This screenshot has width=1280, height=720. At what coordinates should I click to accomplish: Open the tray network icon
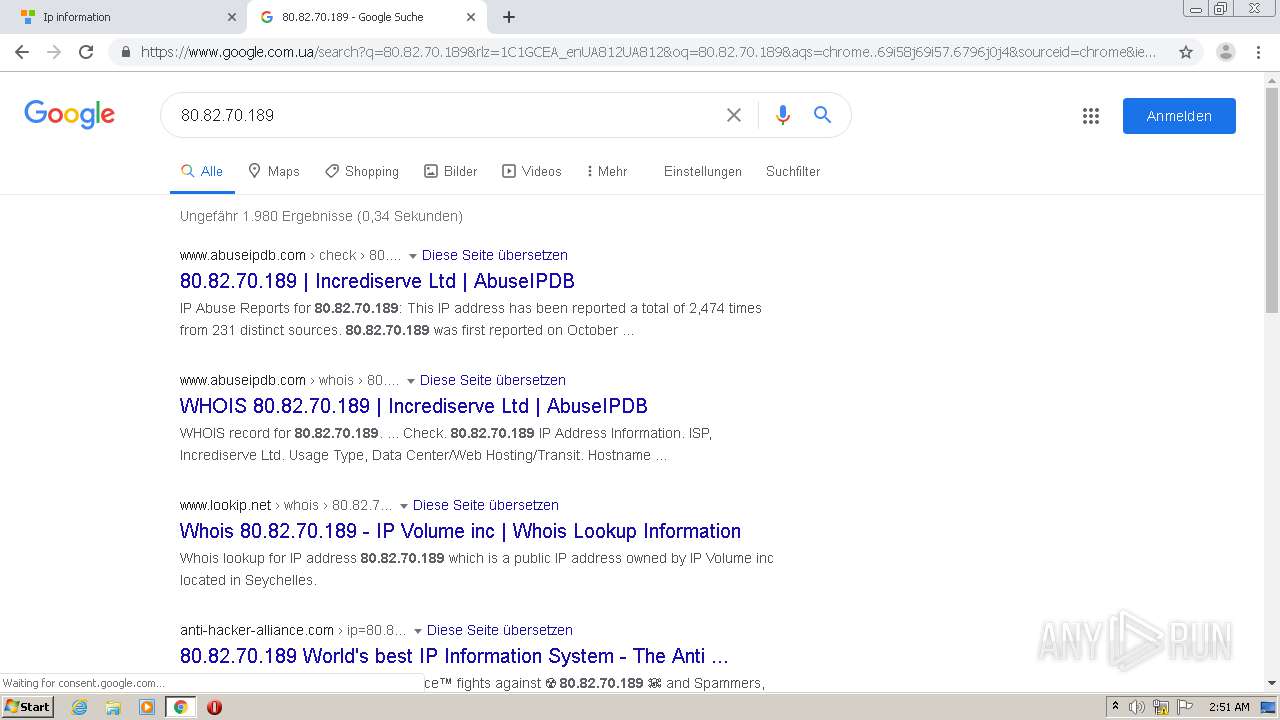click(1161, 707)
